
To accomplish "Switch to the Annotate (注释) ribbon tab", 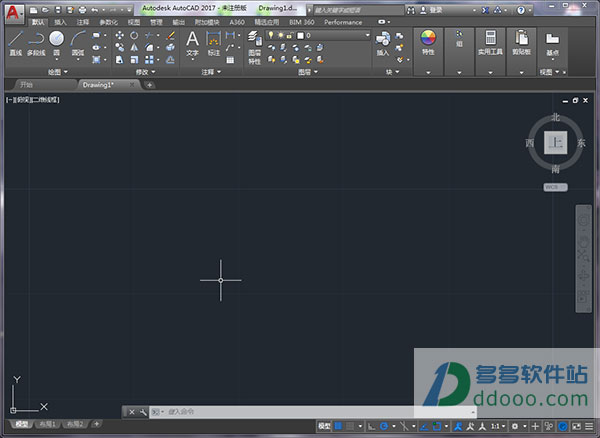I will point(83,22).
